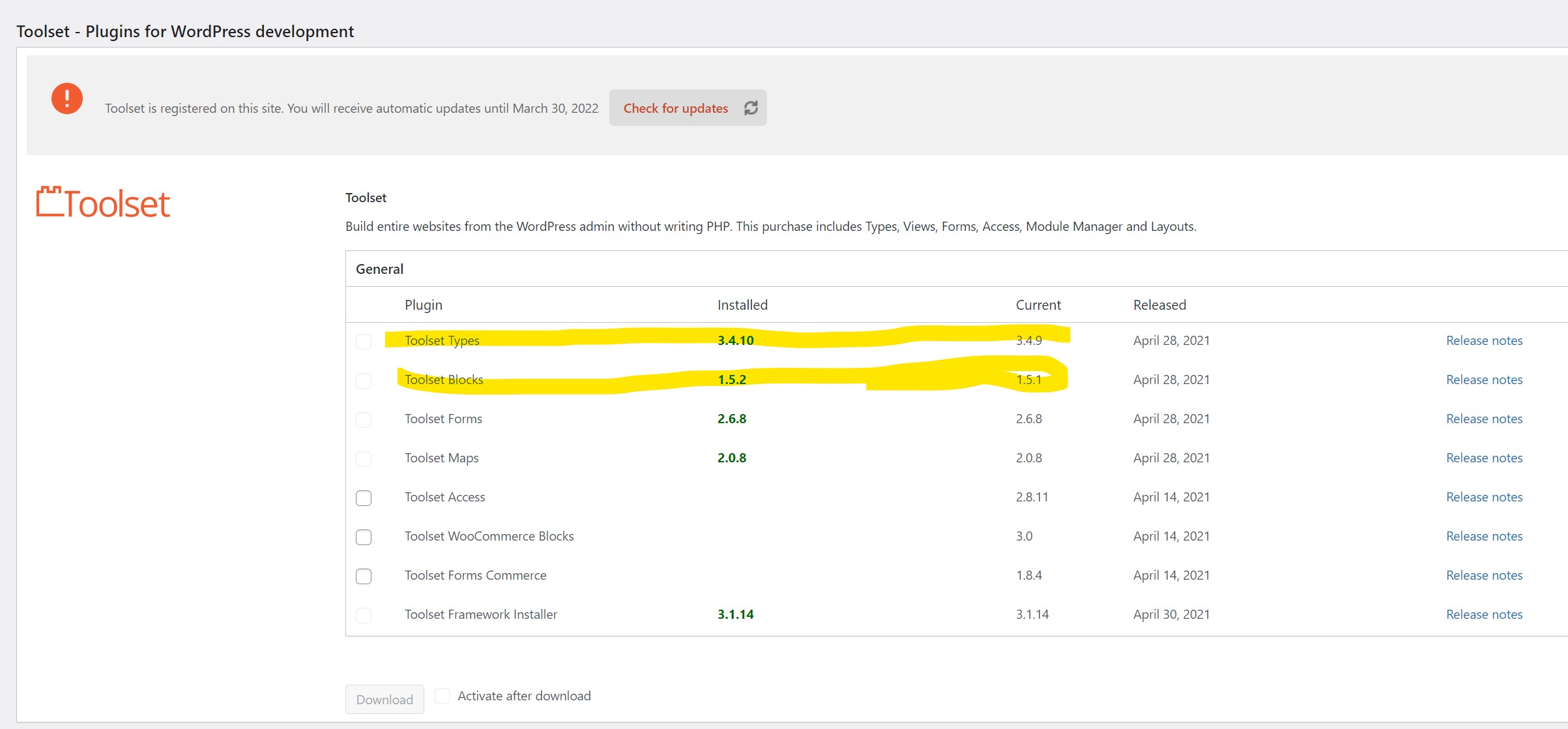1568x729 pixels.
Task: Click the installed version of Toolset Framework Installer
Action: [735, 614]
